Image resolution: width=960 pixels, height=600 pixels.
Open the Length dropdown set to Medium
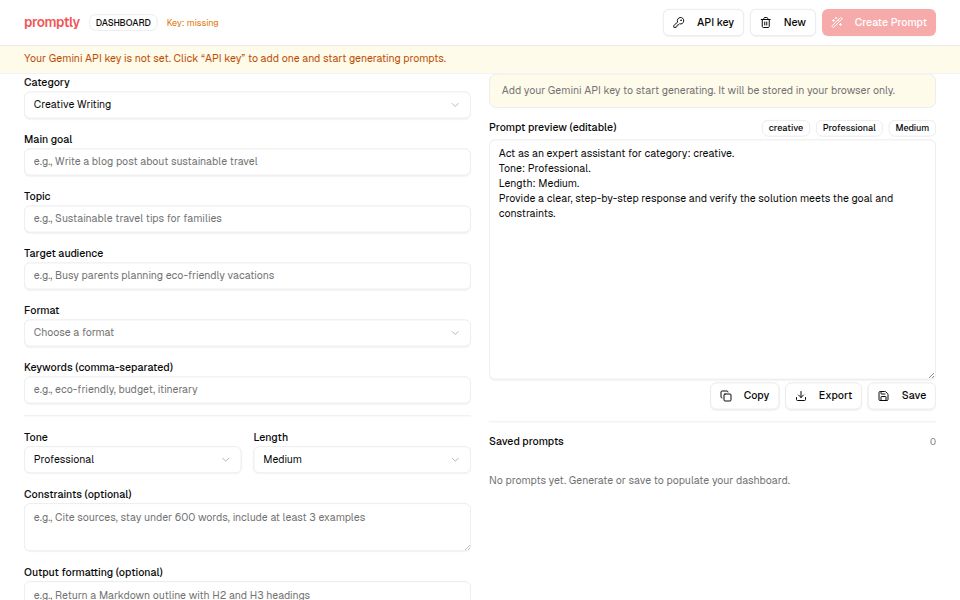click(362, 460)
